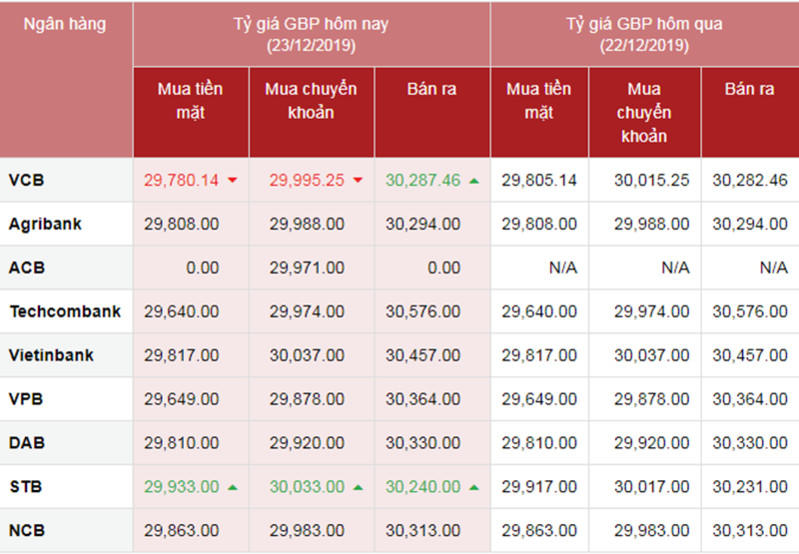This screenshot has width=799, height=554.
Task: Click red down arrow beside 29,780.14
Action: click(233, 181)
